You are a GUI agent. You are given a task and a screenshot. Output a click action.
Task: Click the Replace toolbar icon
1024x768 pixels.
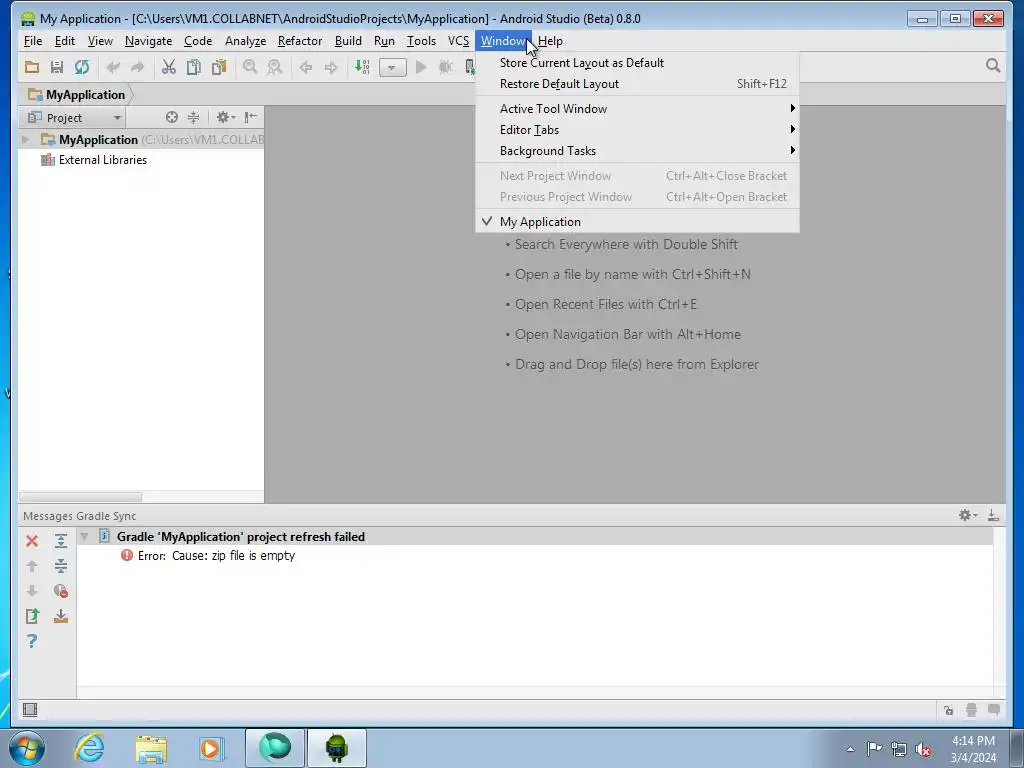pos(275,67)
